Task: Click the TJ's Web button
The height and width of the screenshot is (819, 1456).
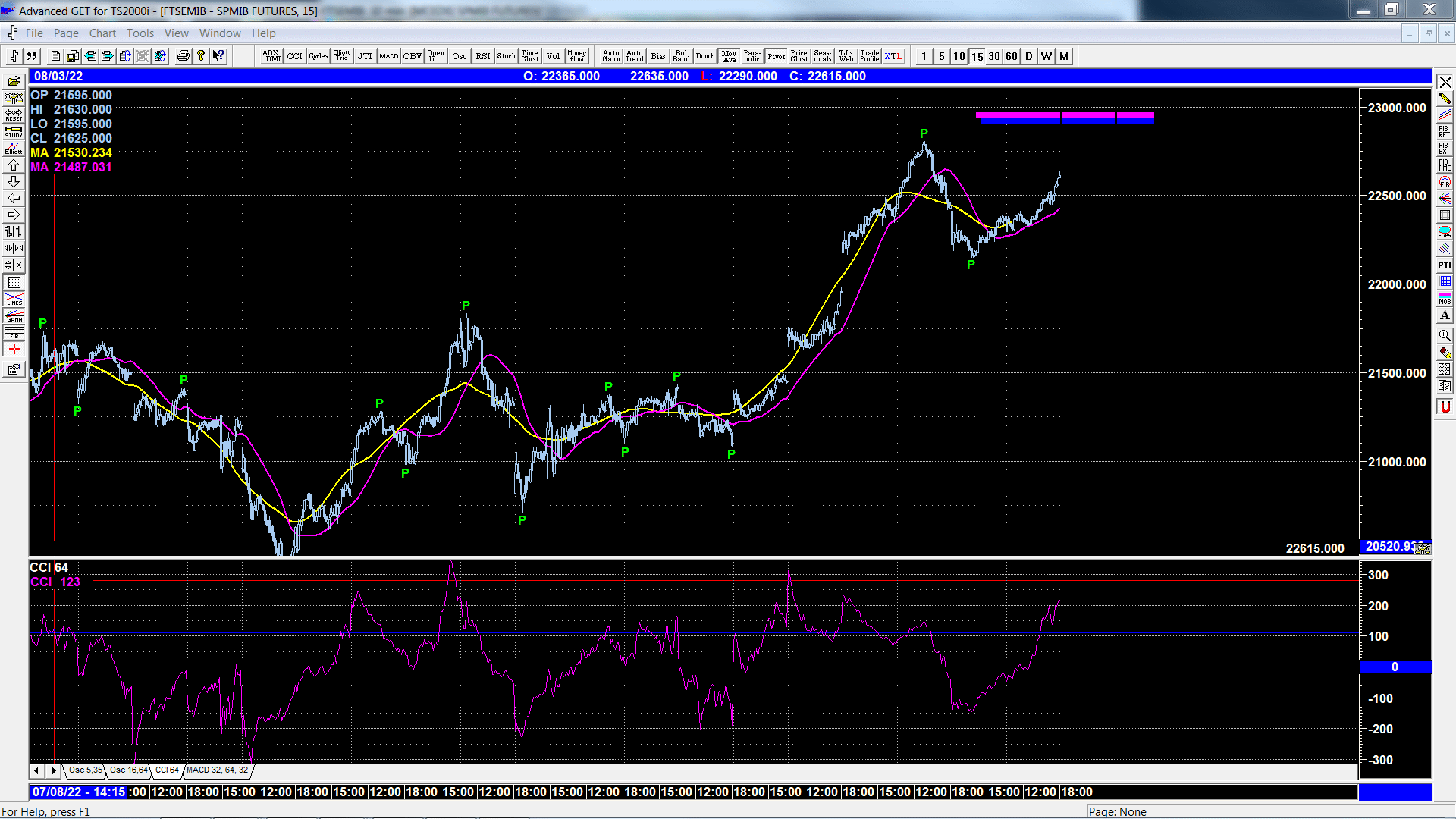Action: pos(846,56)
